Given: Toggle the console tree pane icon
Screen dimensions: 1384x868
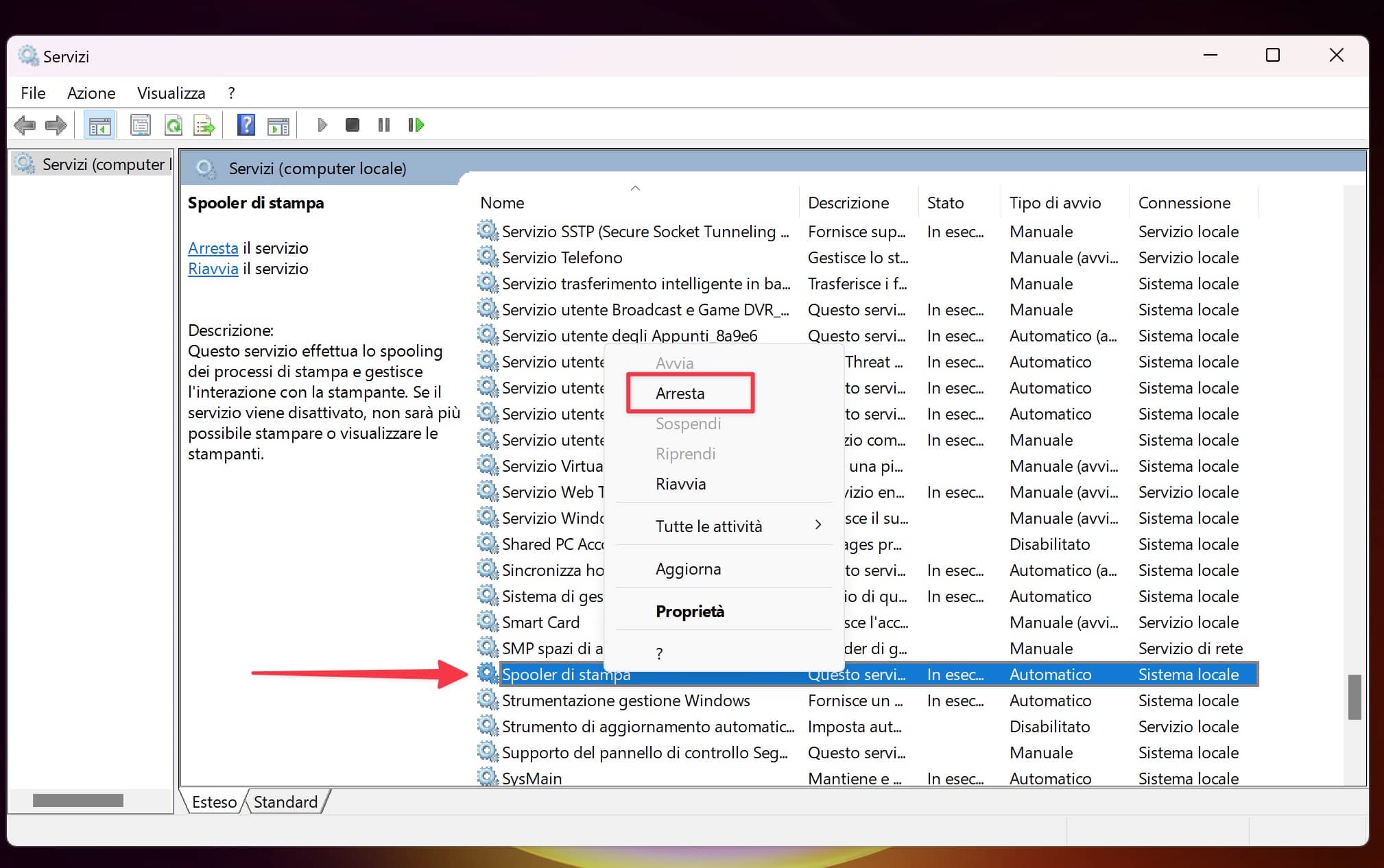Looking at the screenshot, I should (99, 125).
